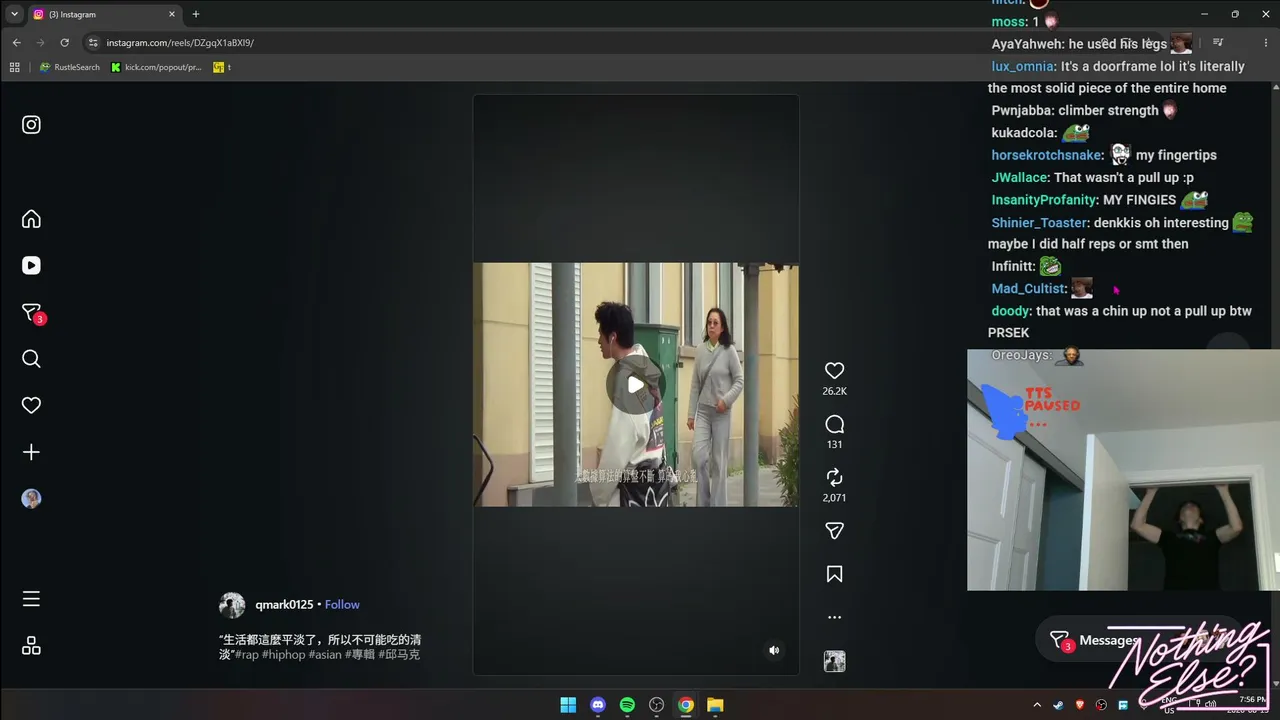
Task: Play the reel video
Action: [635, 384]
